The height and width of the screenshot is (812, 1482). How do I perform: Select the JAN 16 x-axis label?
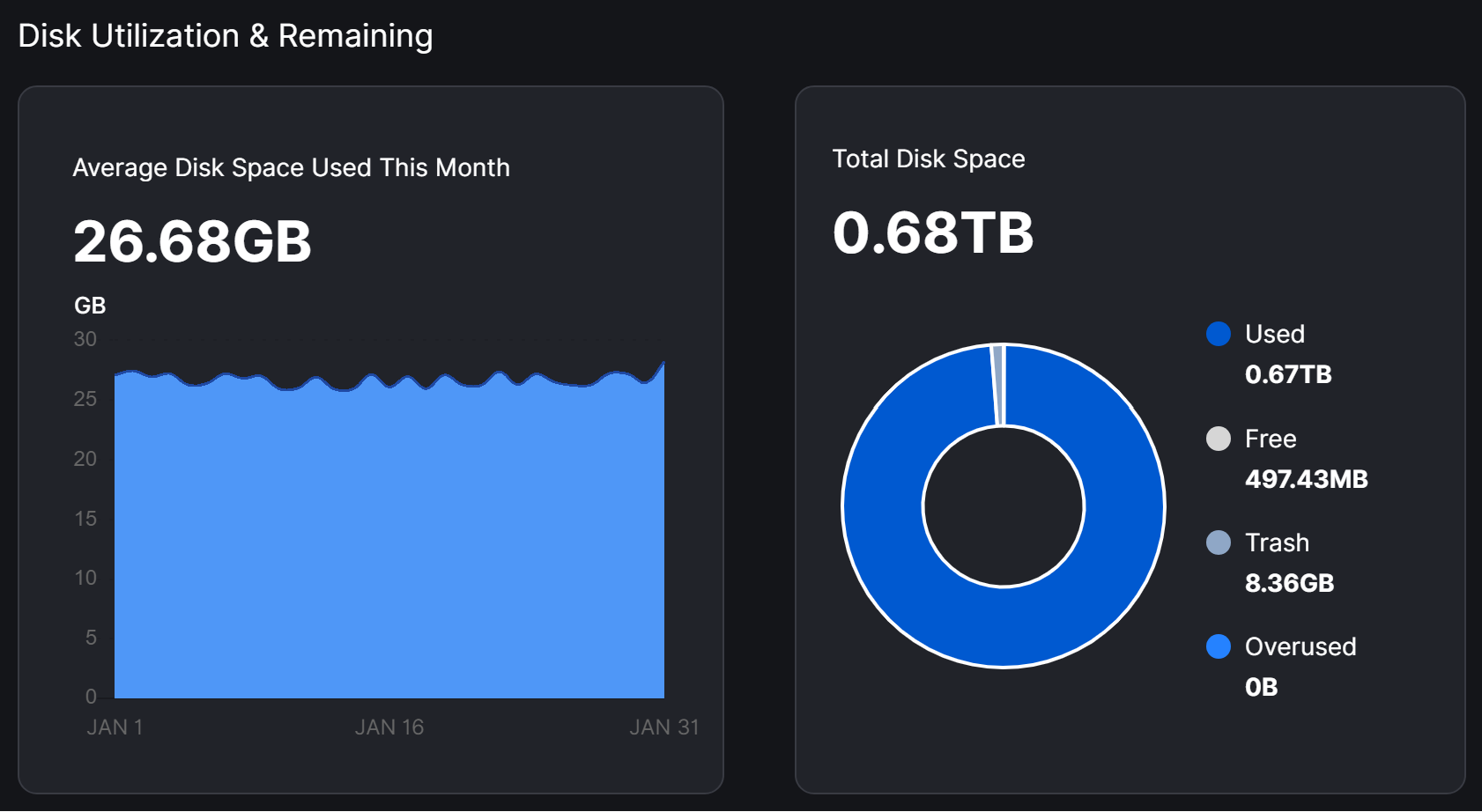tap(389, 727)
